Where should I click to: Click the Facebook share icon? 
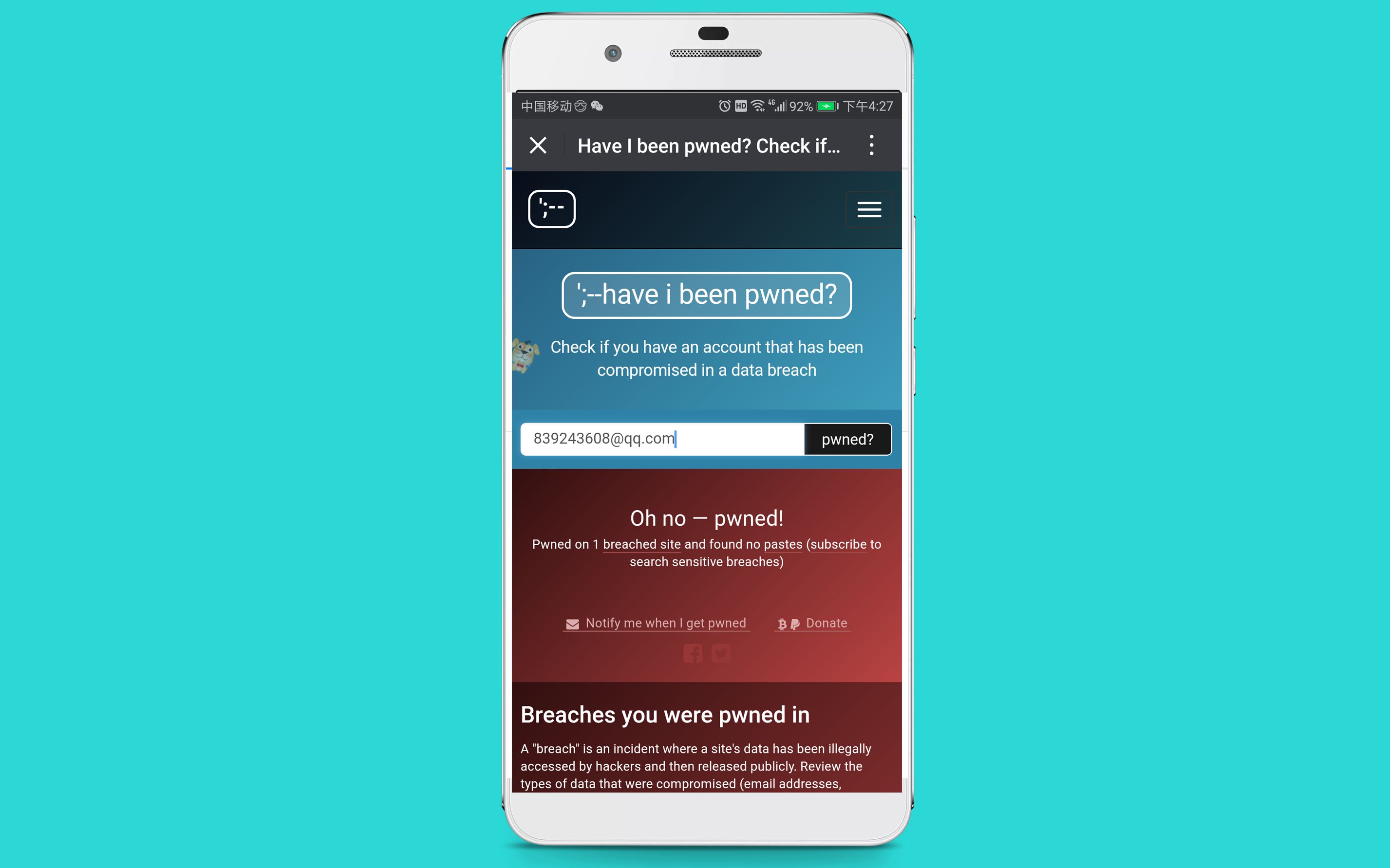691,654
